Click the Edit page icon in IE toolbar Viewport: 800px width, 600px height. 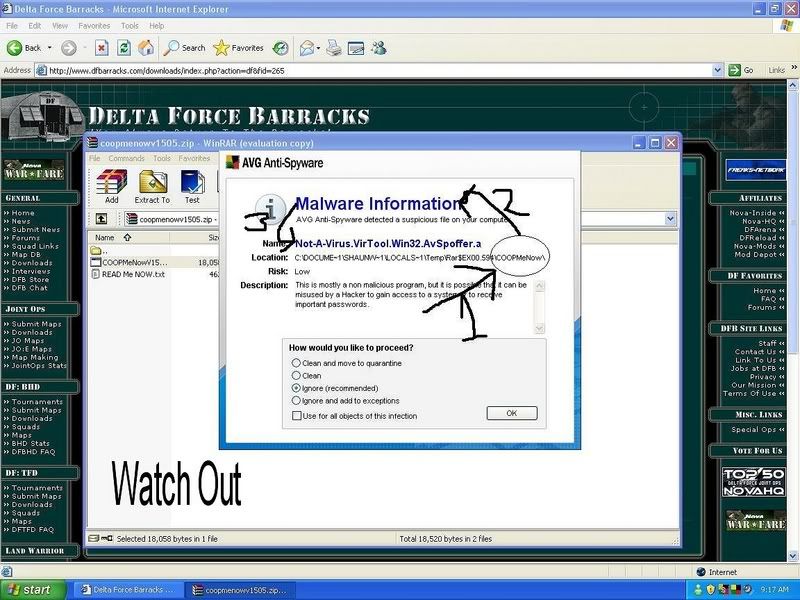356,48
